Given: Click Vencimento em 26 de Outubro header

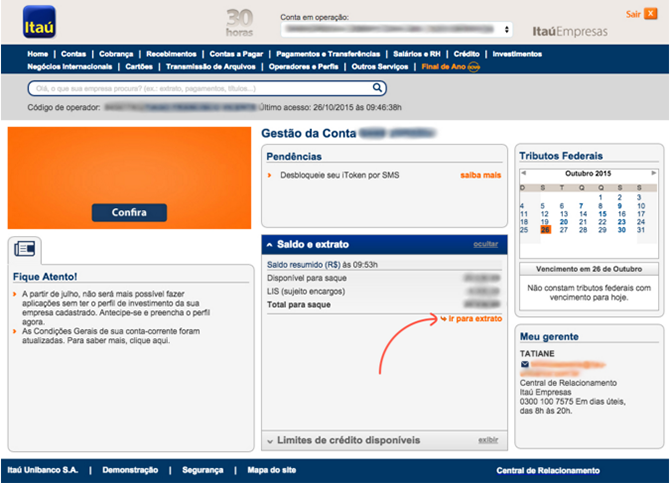Looking at the screenshot, I should [589, 269].
